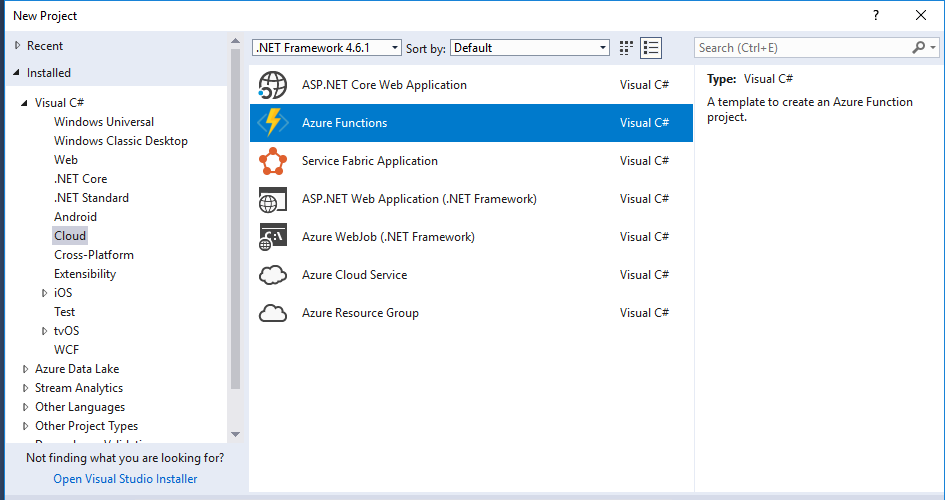
Task: Collapse the Installed section
Action: tap(16, 73)
